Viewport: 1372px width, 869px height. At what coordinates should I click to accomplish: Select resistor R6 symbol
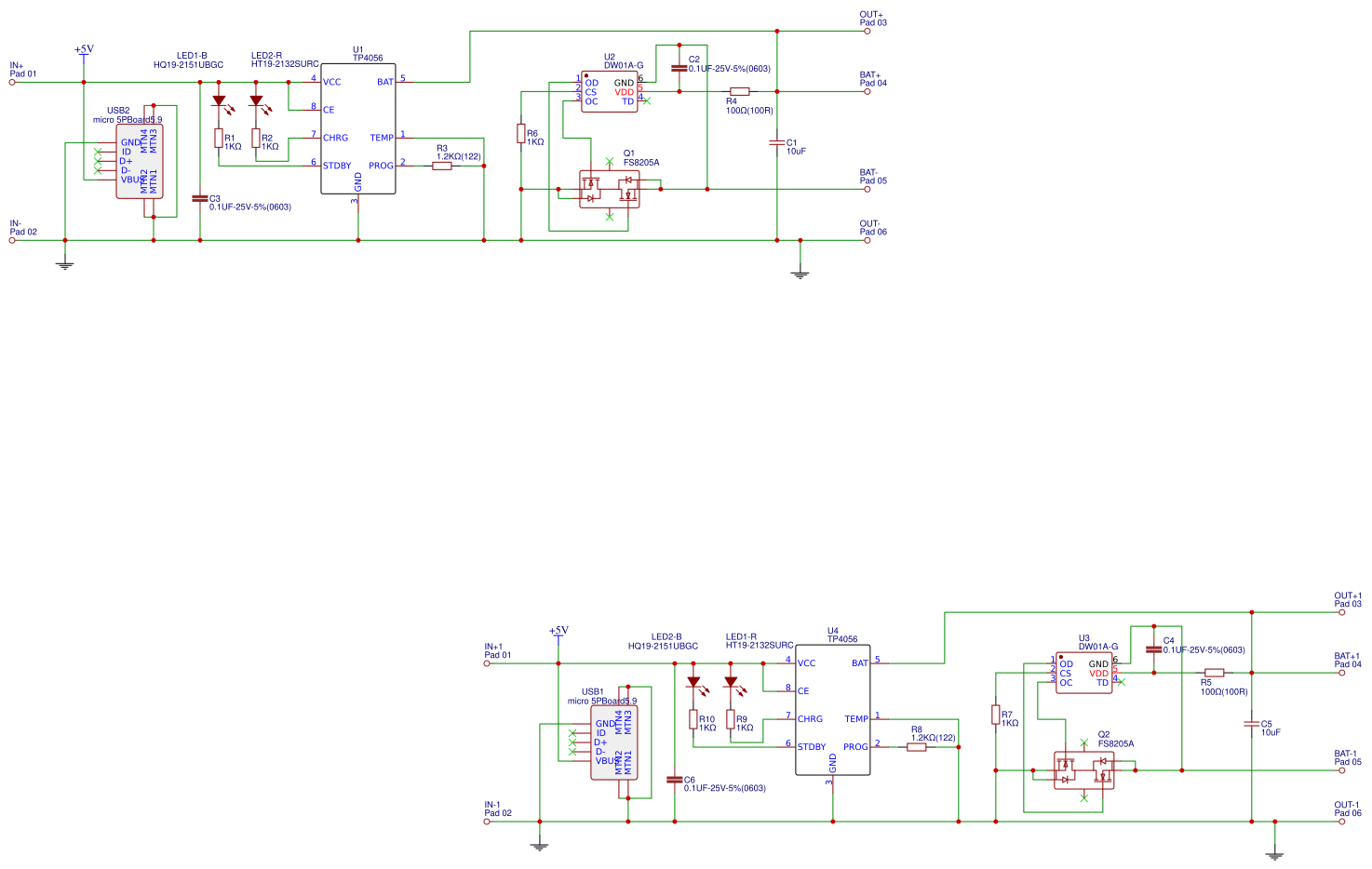point(521,134)
